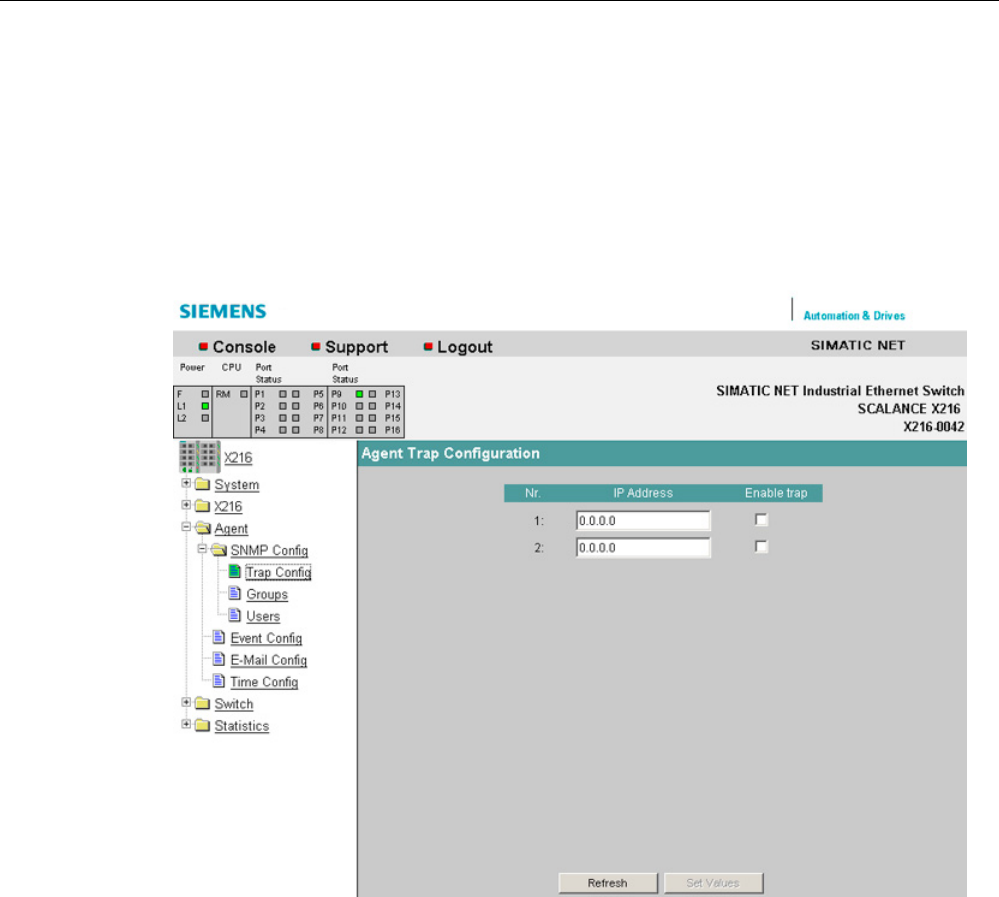Screen dimensions: 999x897
Task: Open Event Config link
Action: 266,638
